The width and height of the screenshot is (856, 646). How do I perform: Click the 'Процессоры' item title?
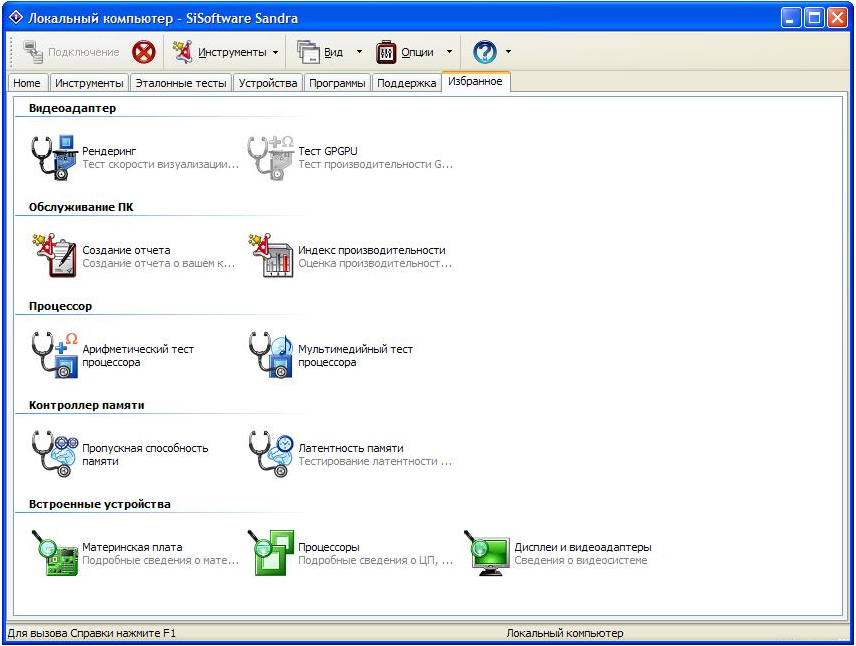pos(329,547)
